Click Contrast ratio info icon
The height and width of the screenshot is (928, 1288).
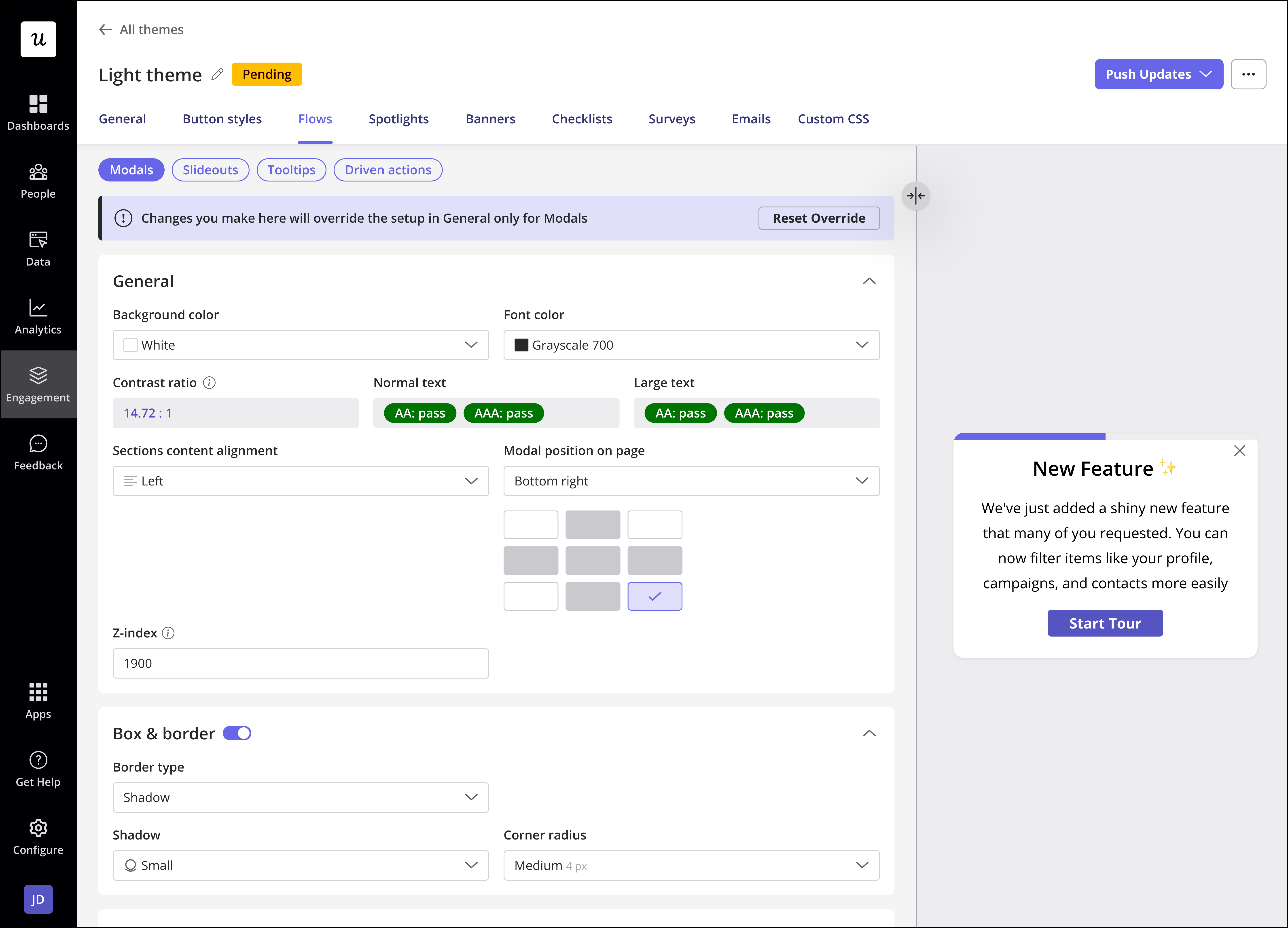pos(209,383)
